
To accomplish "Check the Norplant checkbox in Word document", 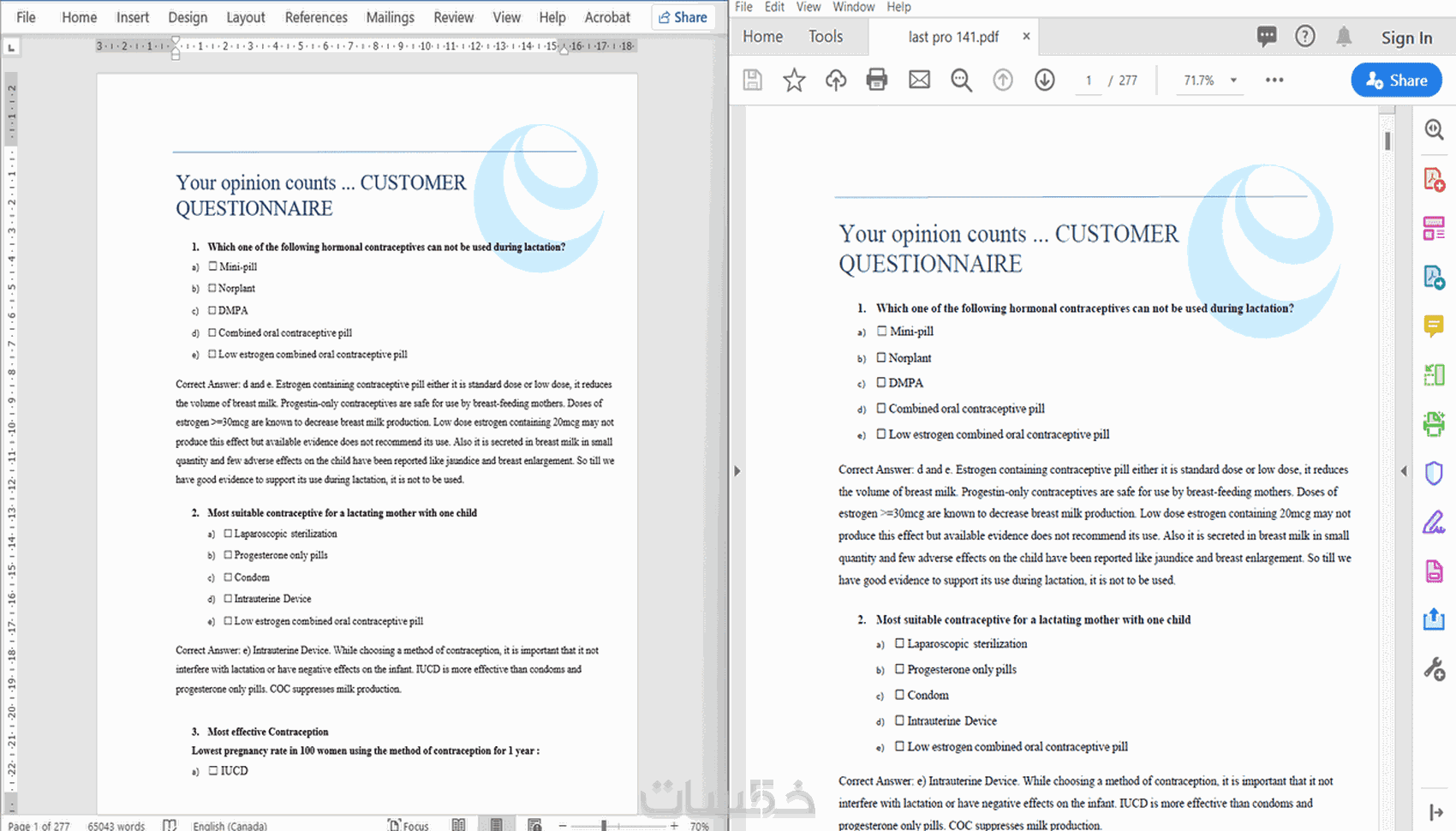I will [213, 288].
